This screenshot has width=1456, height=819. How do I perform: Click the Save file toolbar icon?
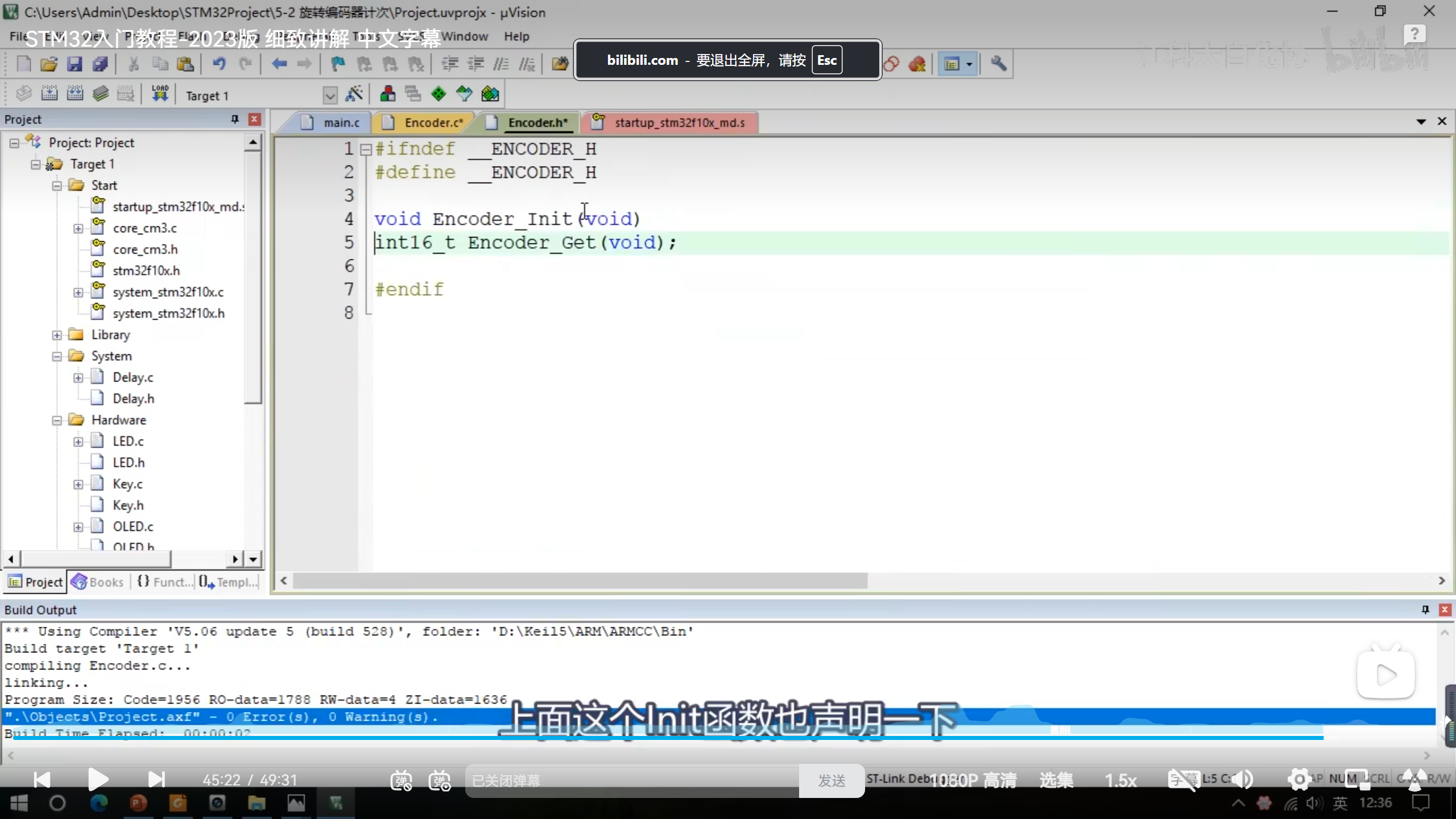[x=75, y=64]
